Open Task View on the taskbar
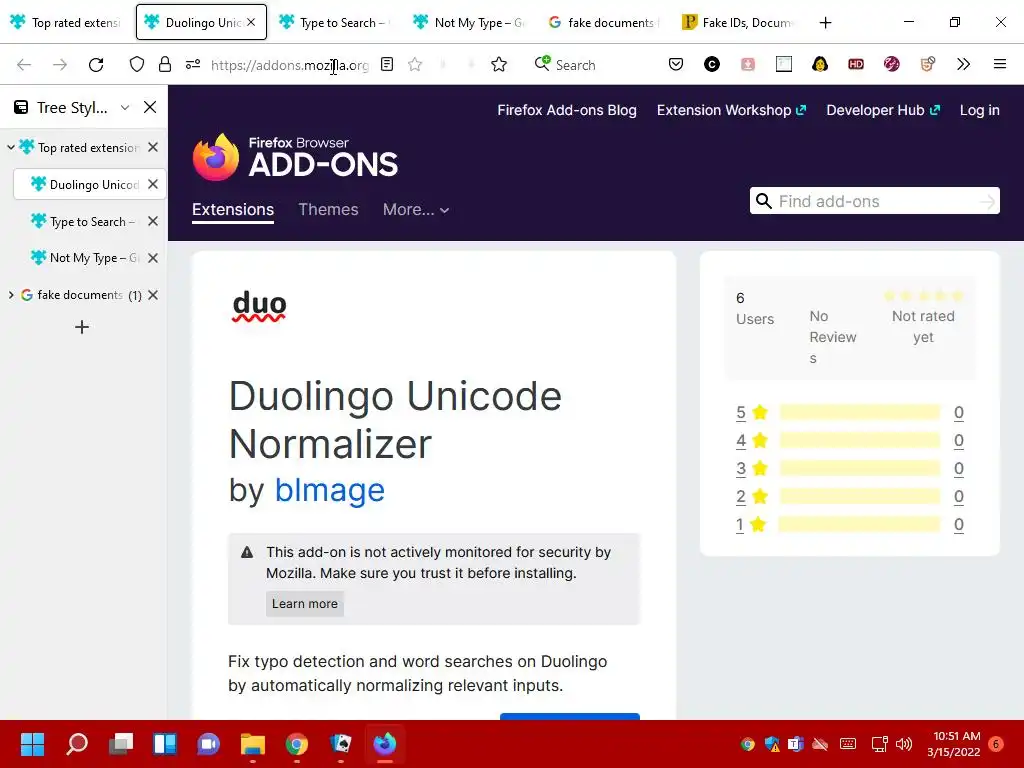Viewport: 1024px width, 768px height. tap(121, 744)
